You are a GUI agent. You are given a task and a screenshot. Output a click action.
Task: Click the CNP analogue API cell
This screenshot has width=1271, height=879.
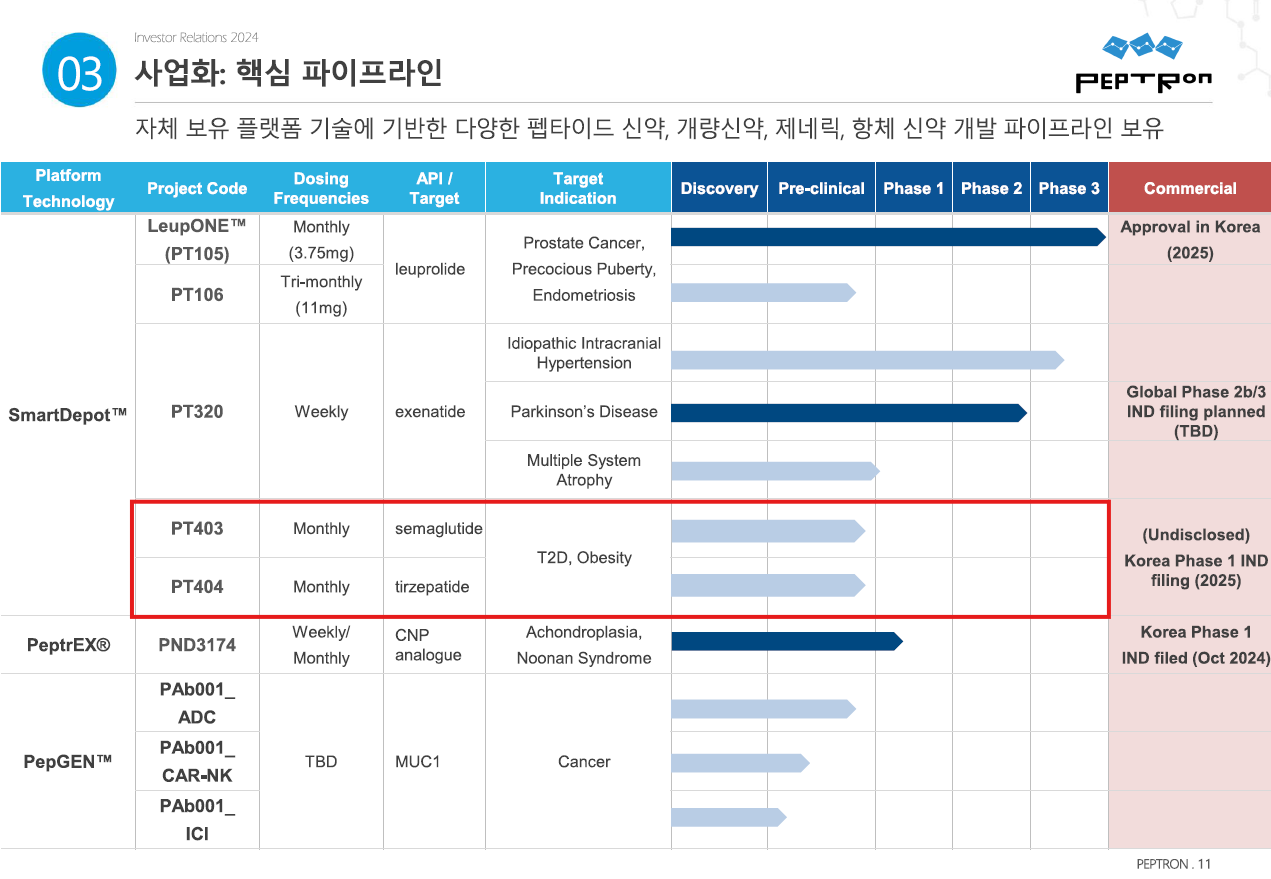tap(434, 645)
